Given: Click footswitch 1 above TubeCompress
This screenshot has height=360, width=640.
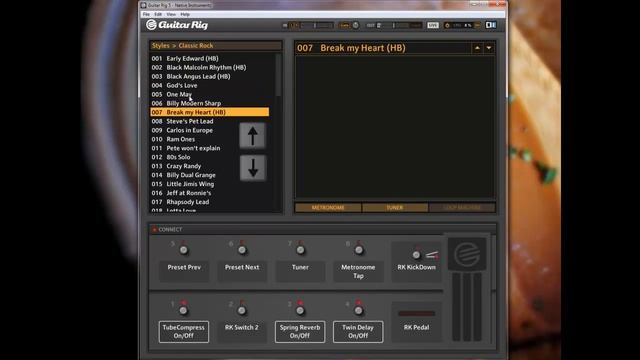Looking at the screenshot, I should 183,311.
